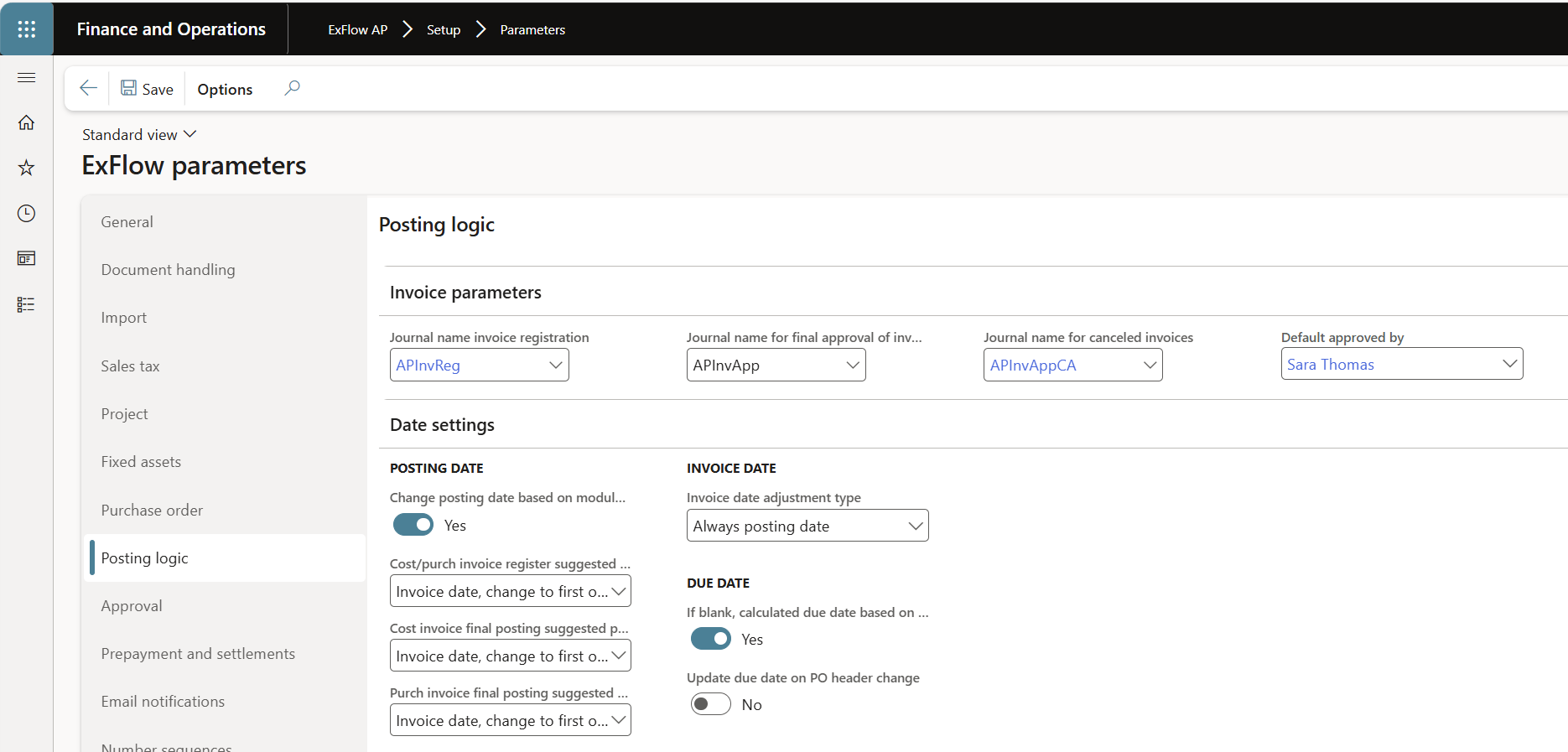Switch to the Approval tab

click(132, 605)
